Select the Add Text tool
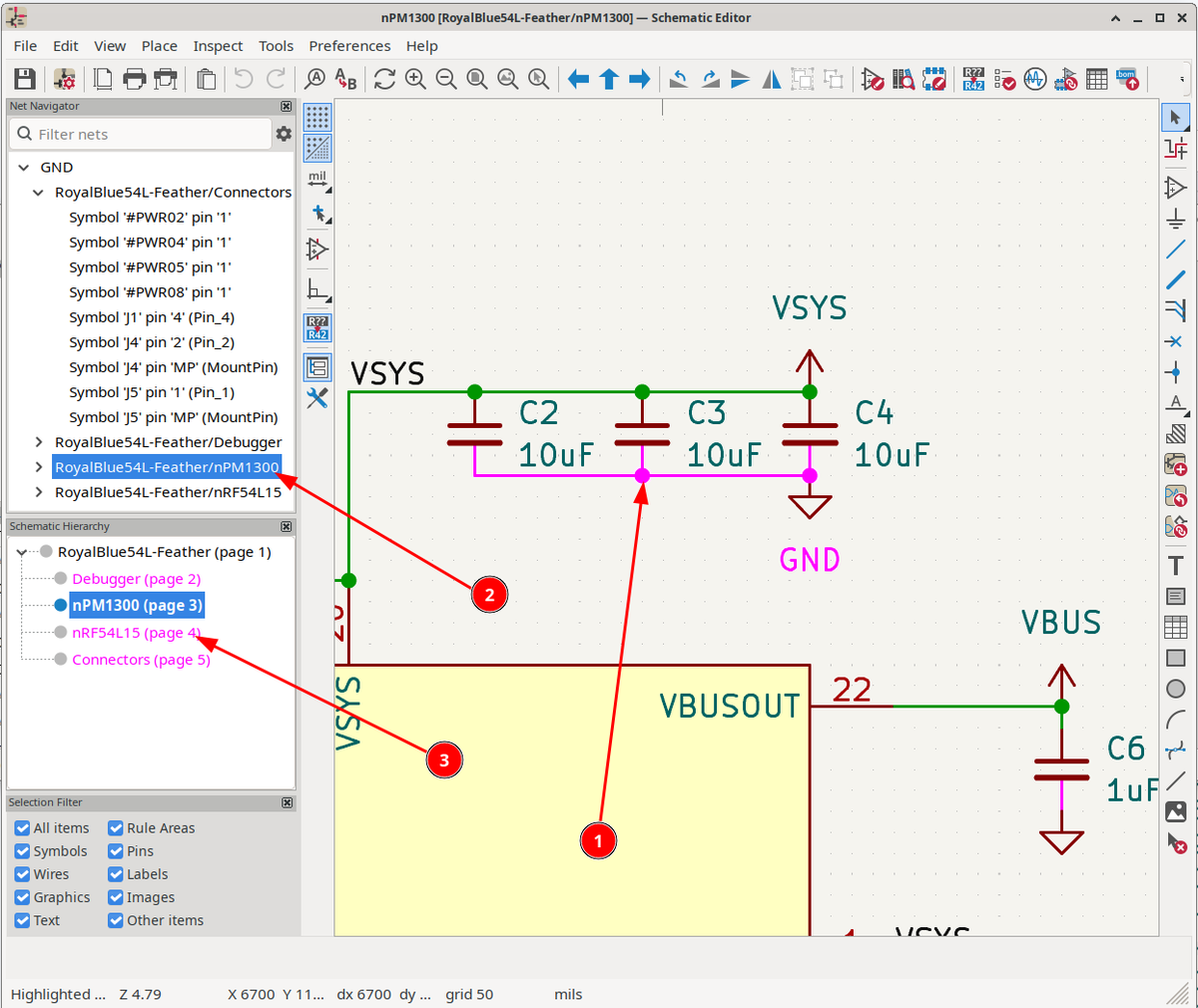Image resolution: width=1198 pixels, height=1008 pixels. tap(1176, 565)
